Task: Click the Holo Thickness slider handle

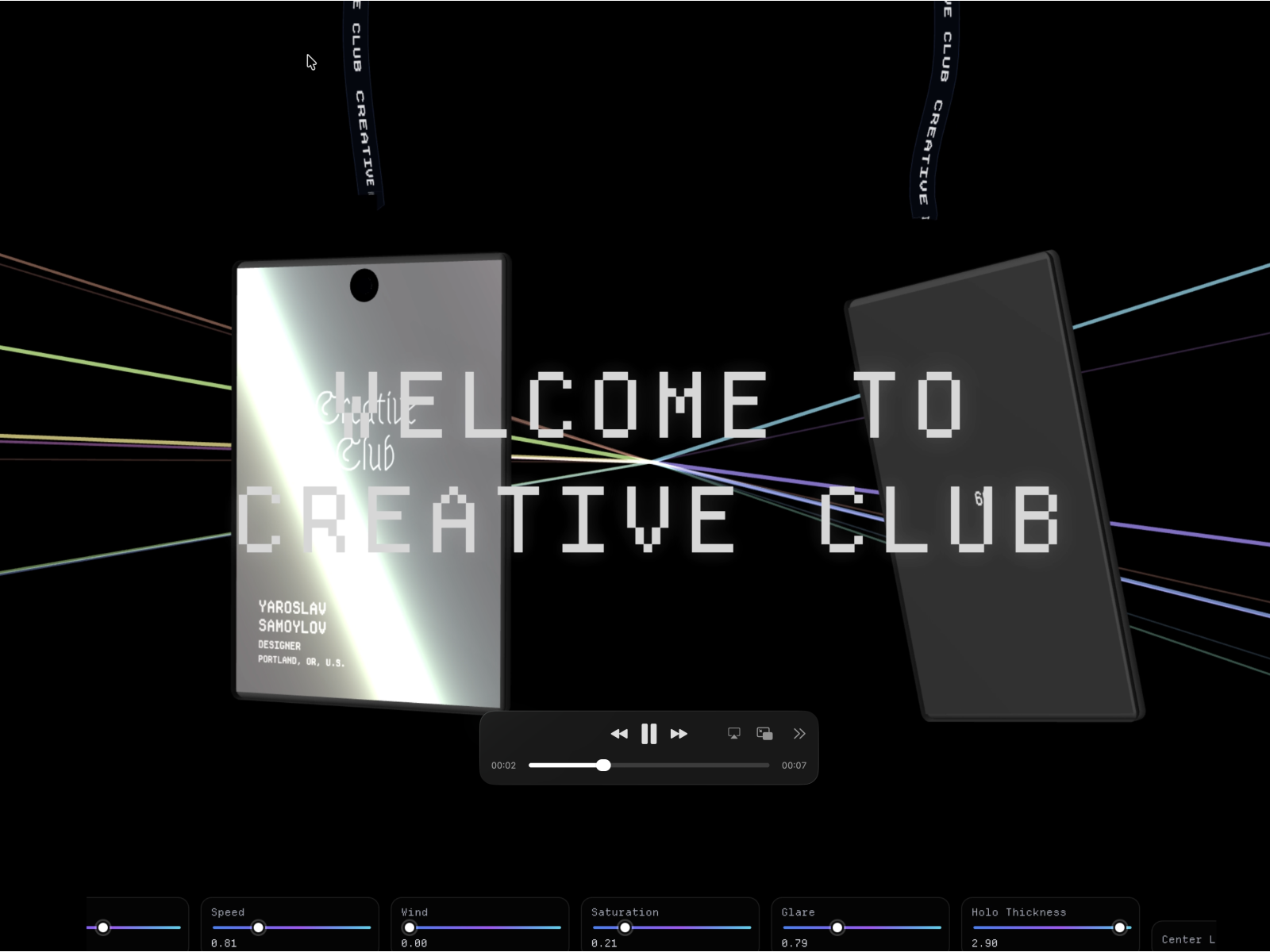Action: coord(1119,927)
